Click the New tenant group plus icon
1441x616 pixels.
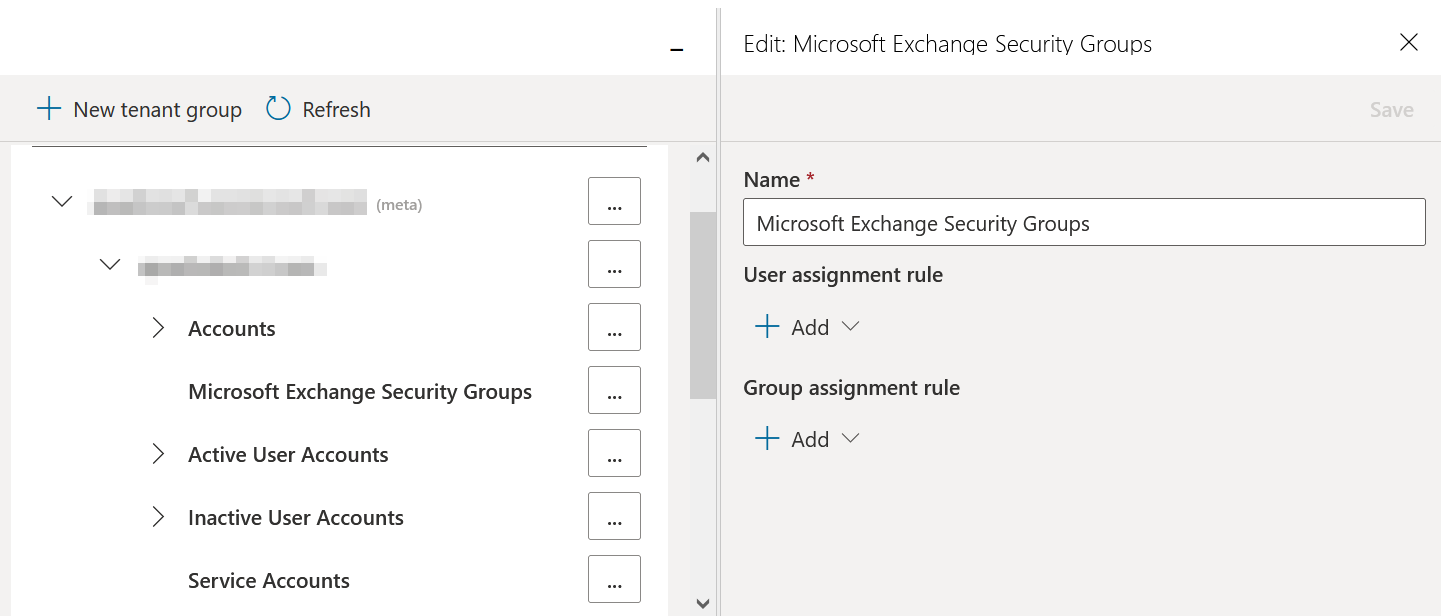click(49, 109)
